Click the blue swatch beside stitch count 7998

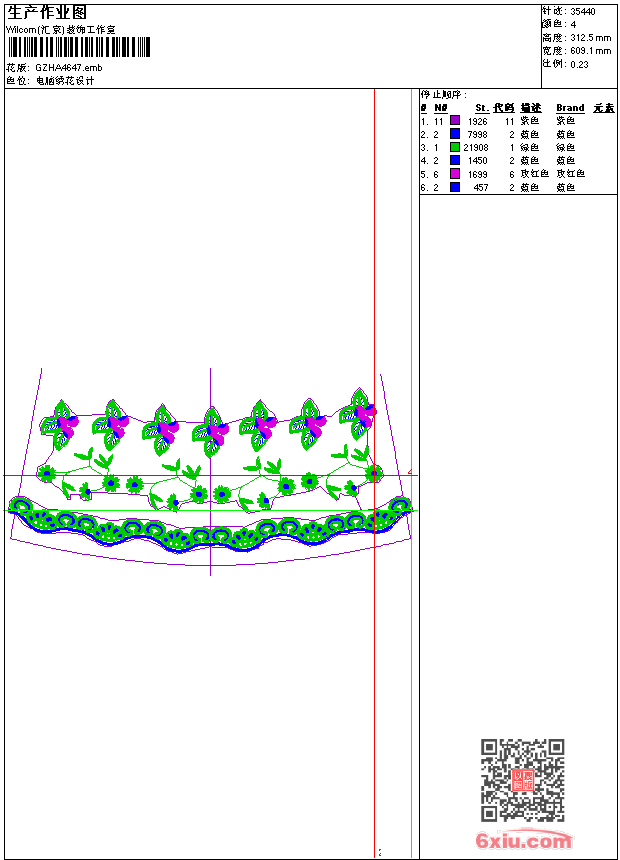pyautogui.click(x=455, y=134)
